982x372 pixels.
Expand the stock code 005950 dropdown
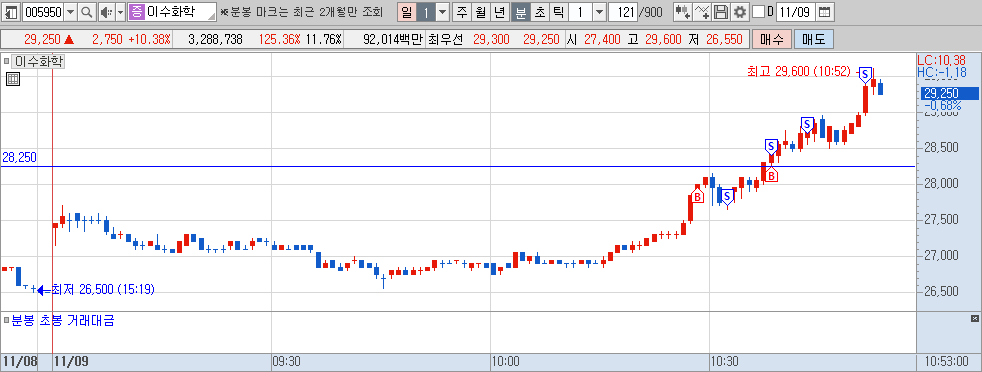70,12
